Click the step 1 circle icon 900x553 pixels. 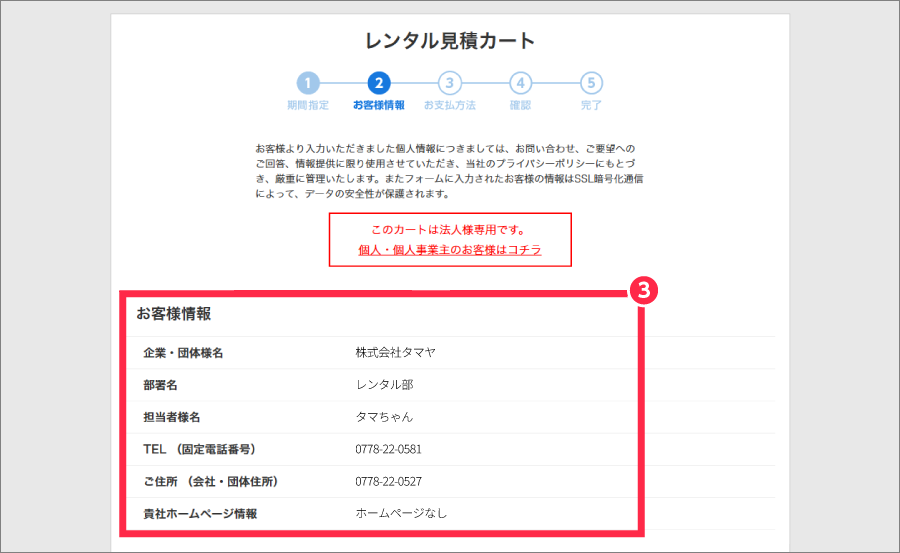308,83
